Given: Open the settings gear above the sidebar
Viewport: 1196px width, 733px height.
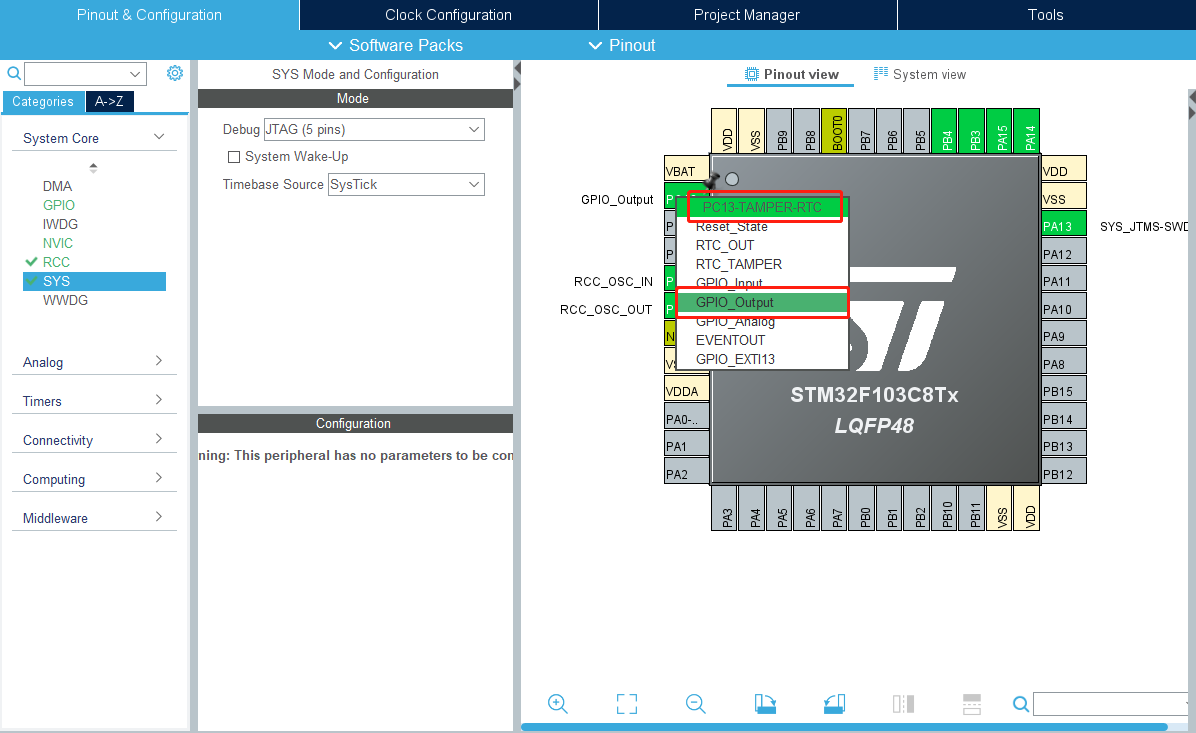Looking at the screenshot, I should pyautogui.click(x=175, y=72).
